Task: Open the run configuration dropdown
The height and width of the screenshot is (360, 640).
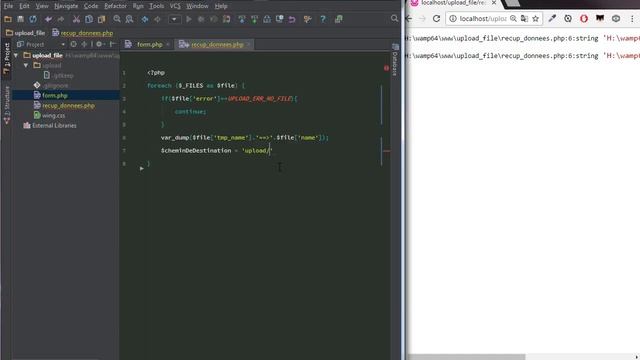Action: tap(174, 19)
